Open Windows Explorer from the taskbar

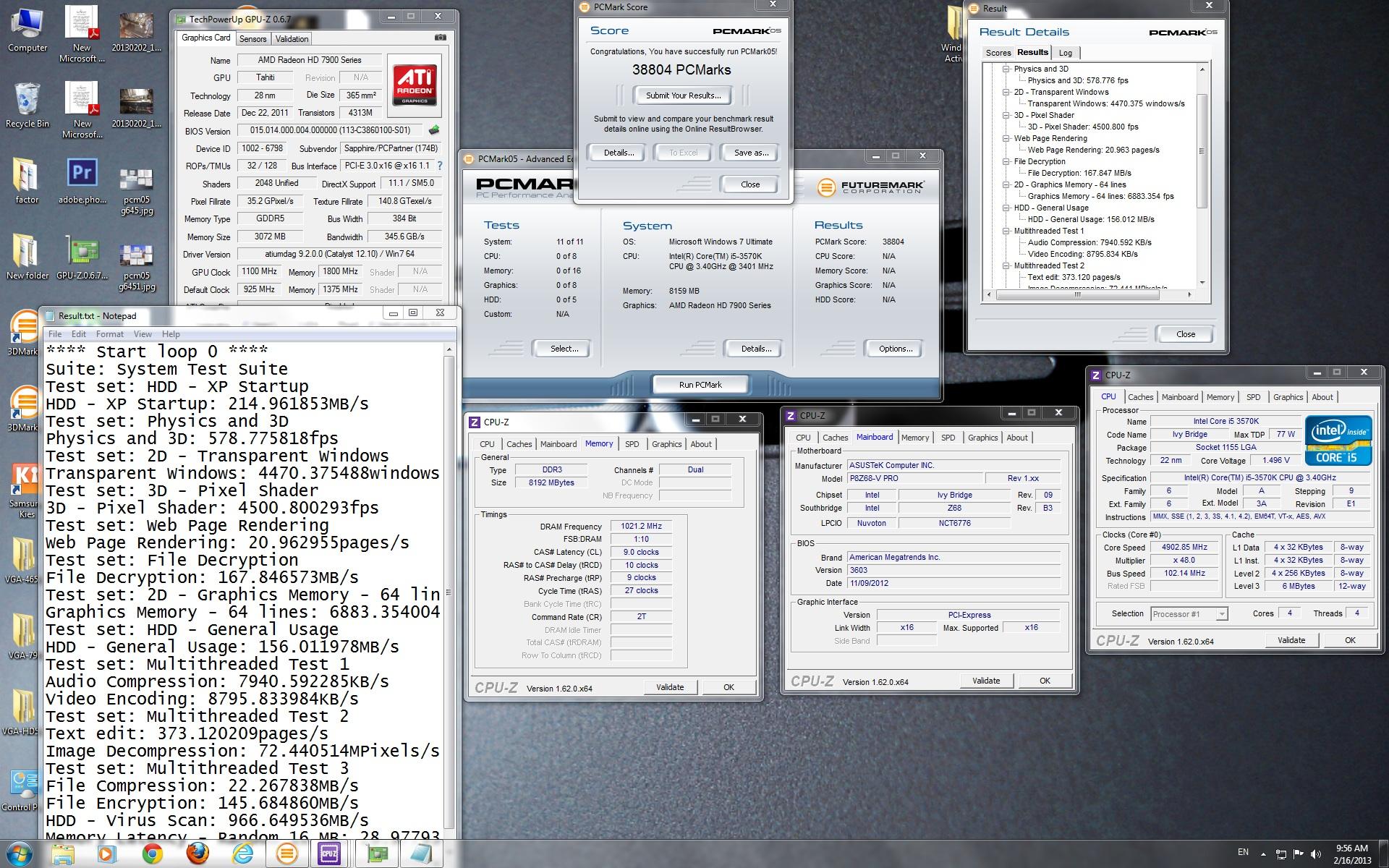tap(63, 854)
